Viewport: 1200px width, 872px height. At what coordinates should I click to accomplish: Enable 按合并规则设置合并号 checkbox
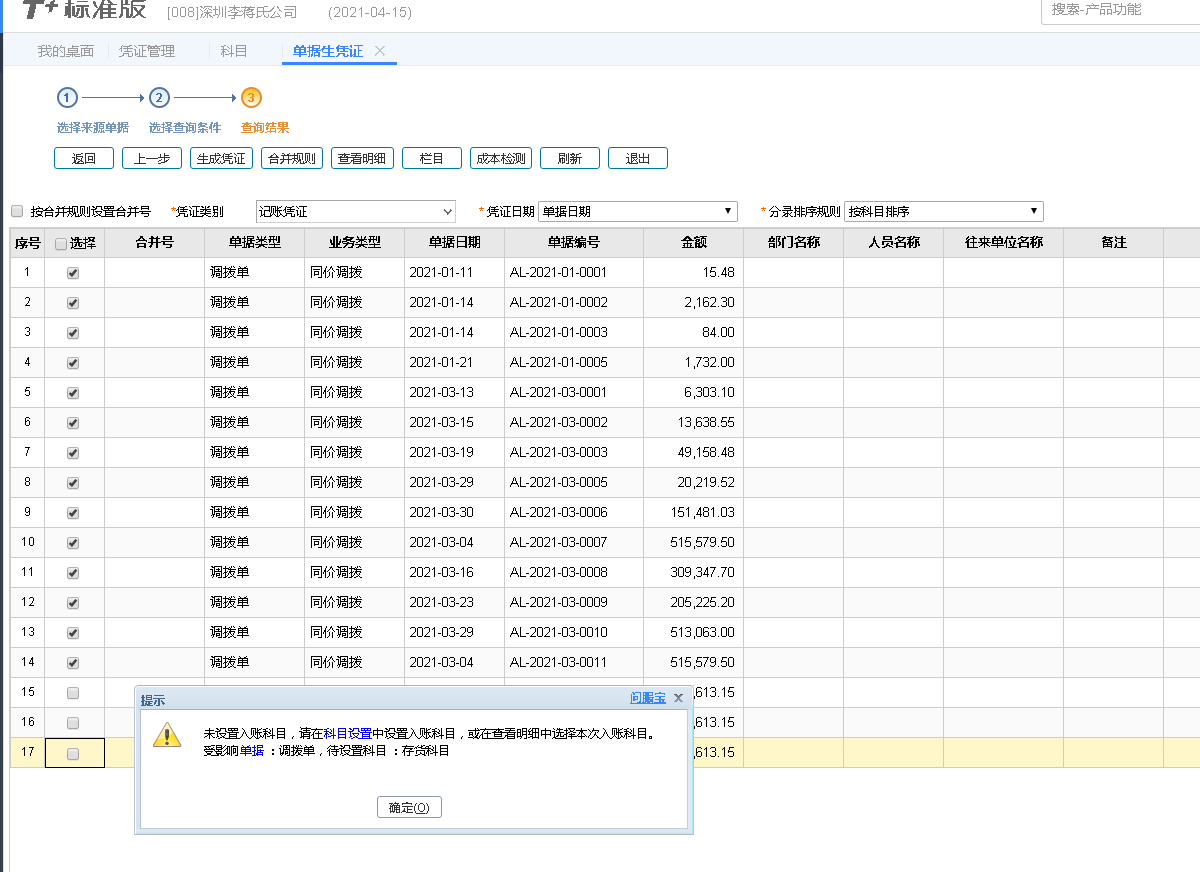[17, 211]
